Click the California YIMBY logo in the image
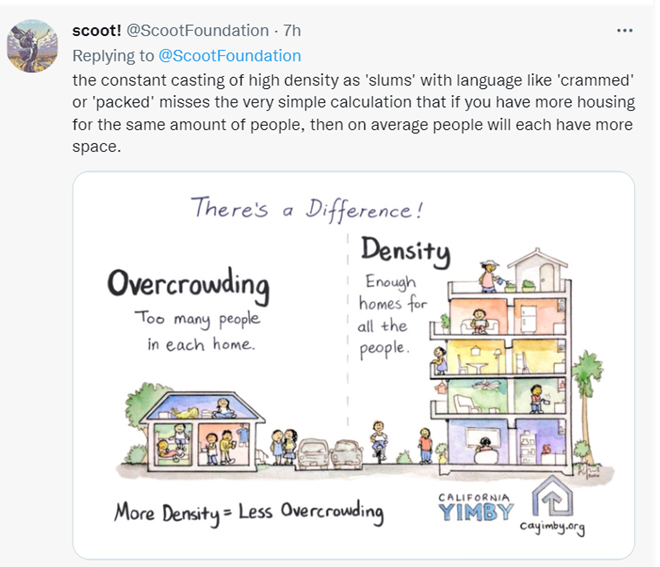 [x=477, y=507]
